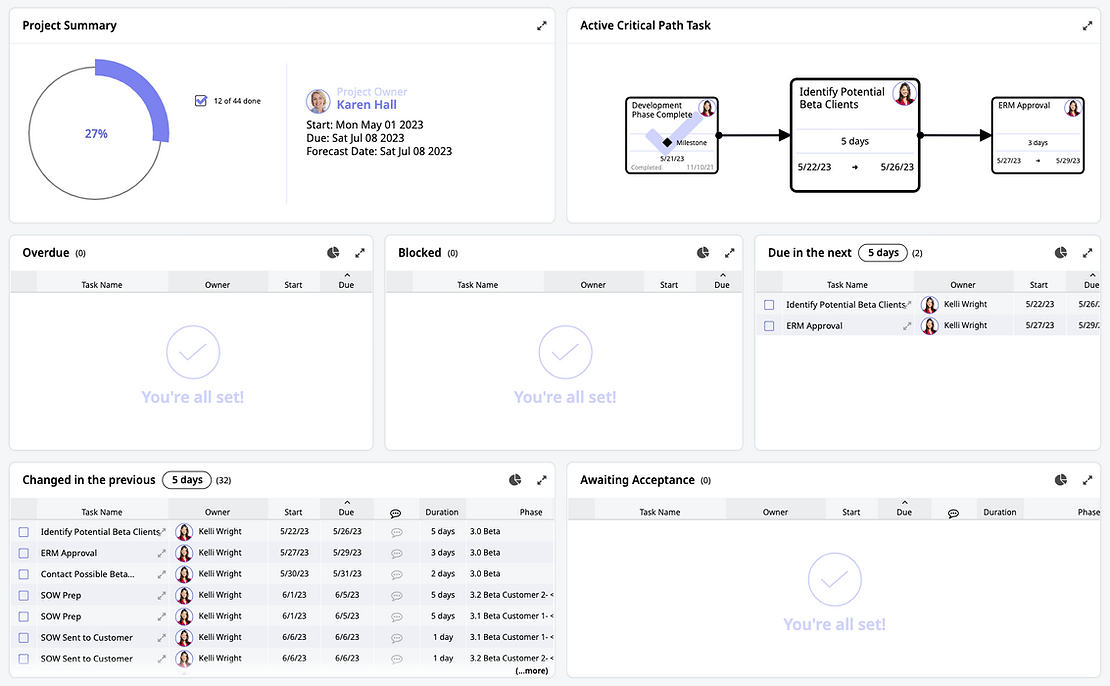Open pie chart view for Awaiting Acceptance
This screenshot has height=686, width=1110.
click(x=1060, y=479)
